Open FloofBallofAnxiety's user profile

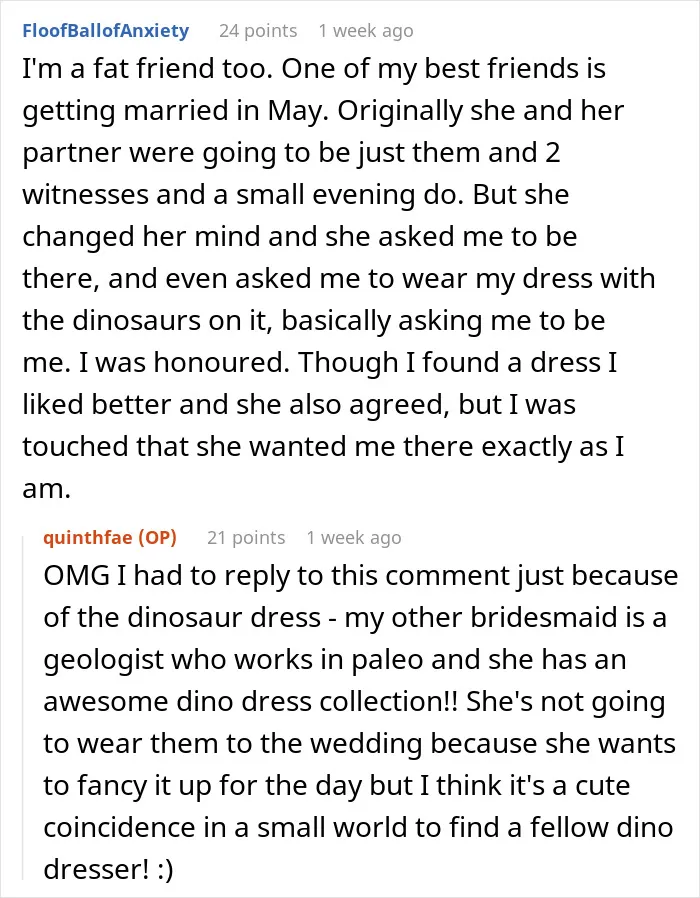105,30
